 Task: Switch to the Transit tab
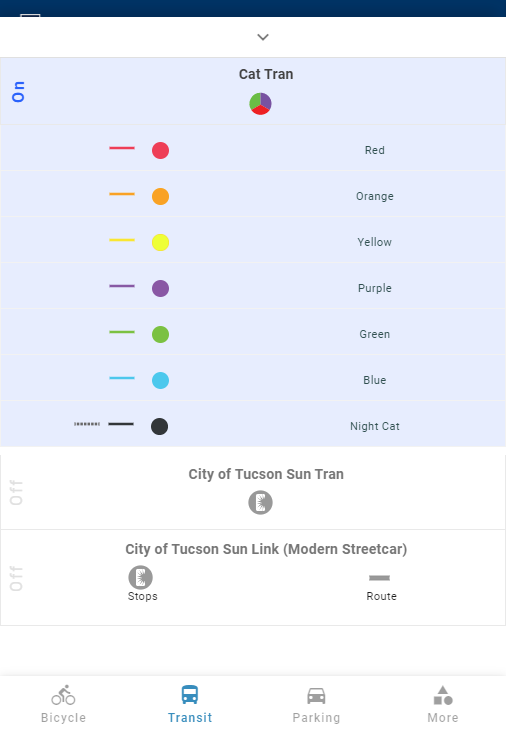[x=190, y=704]
